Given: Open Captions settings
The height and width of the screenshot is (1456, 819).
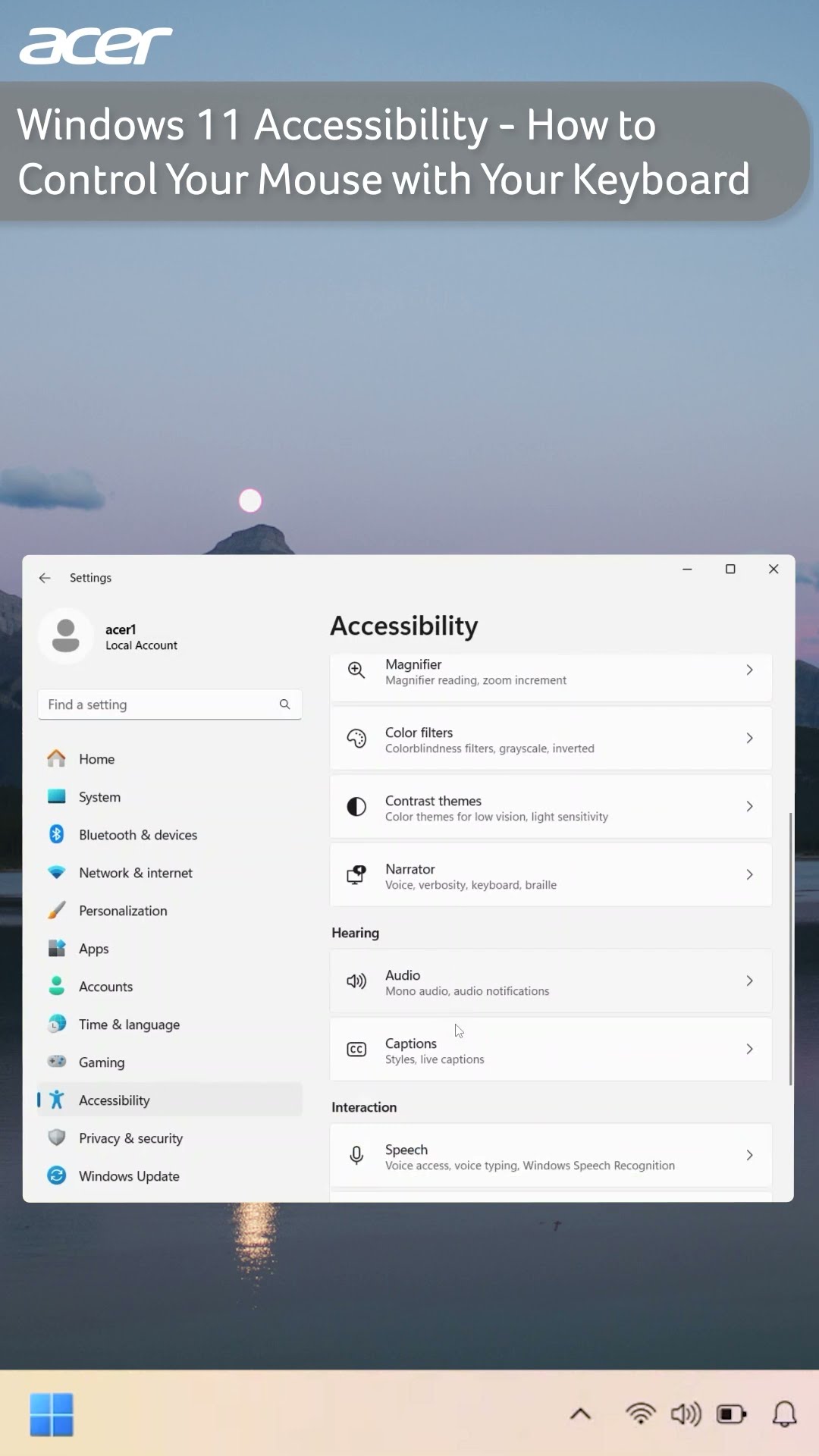Looking at the screenshot, I should pos(551,1050).
